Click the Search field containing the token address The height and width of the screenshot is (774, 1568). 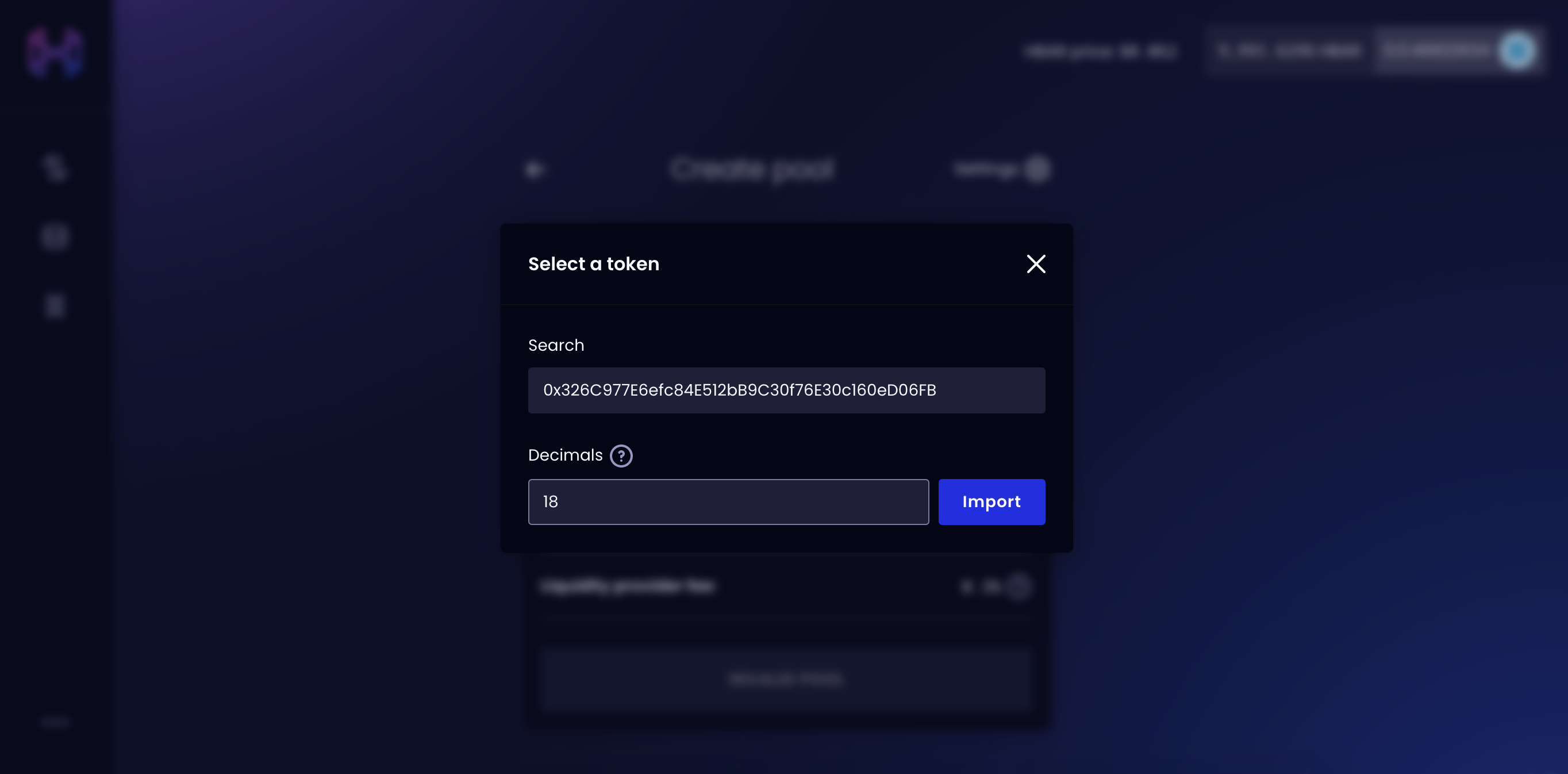(786, 390)
